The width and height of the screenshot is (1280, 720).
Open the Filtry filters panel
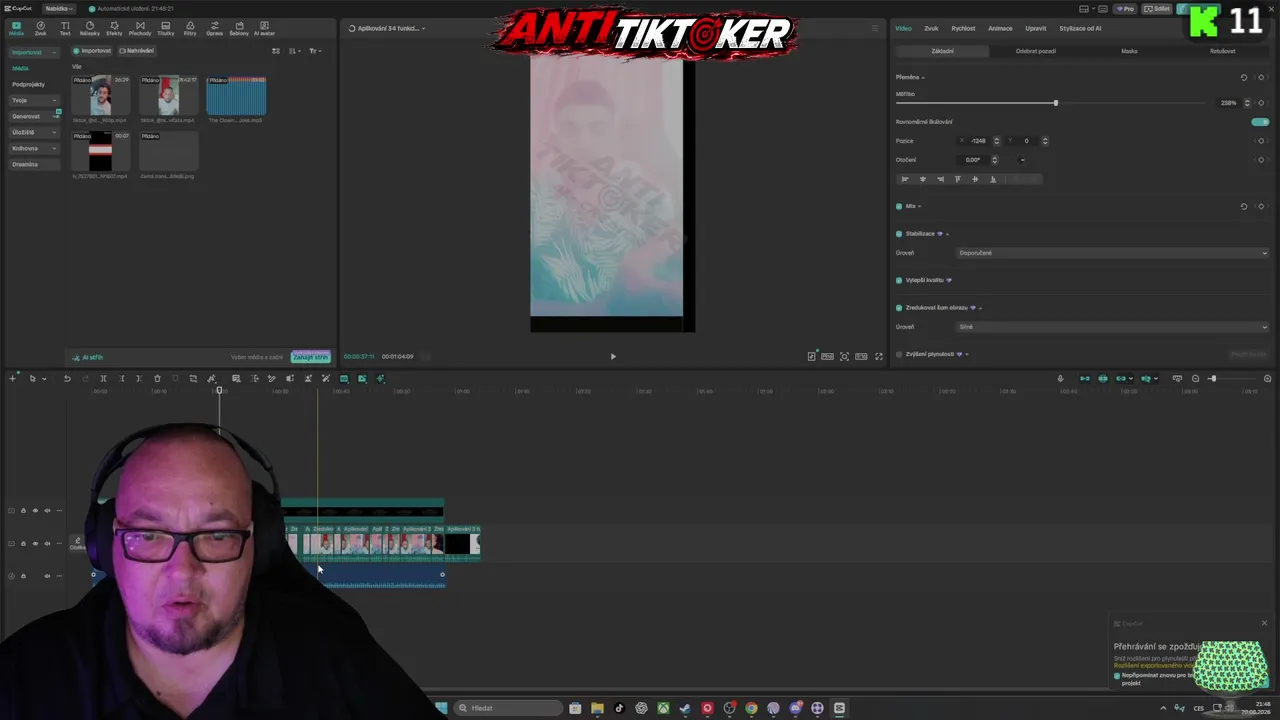(190, 28)
